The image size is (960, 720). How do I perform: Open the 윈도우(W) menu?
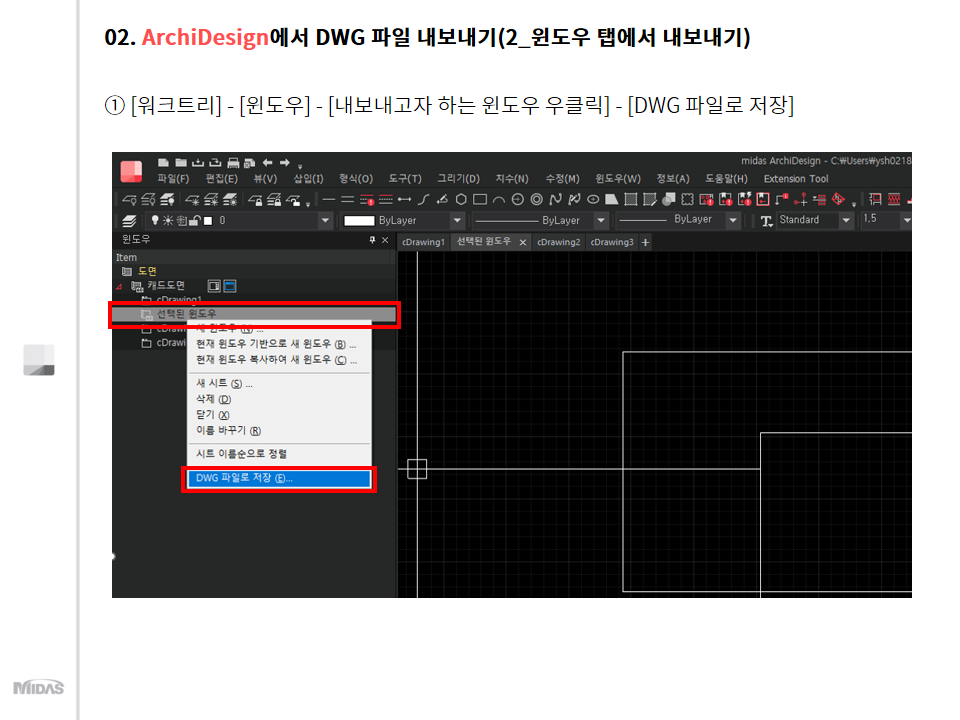(618, 179)
